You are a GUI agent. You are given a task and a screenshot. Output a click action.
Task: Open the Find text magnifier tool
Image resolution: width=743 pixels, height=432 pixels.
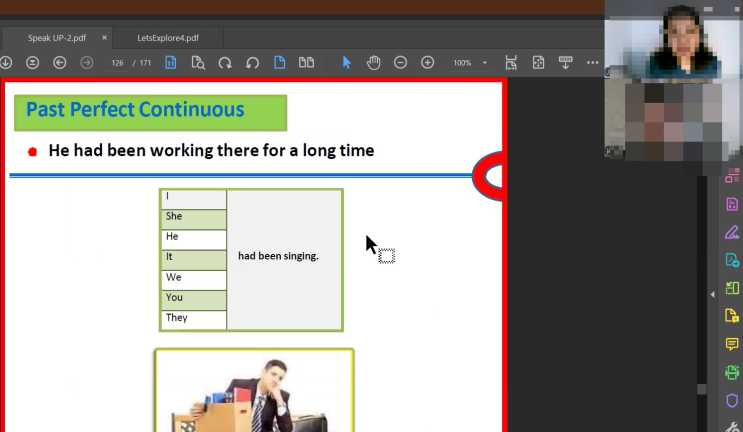(198, 63)
